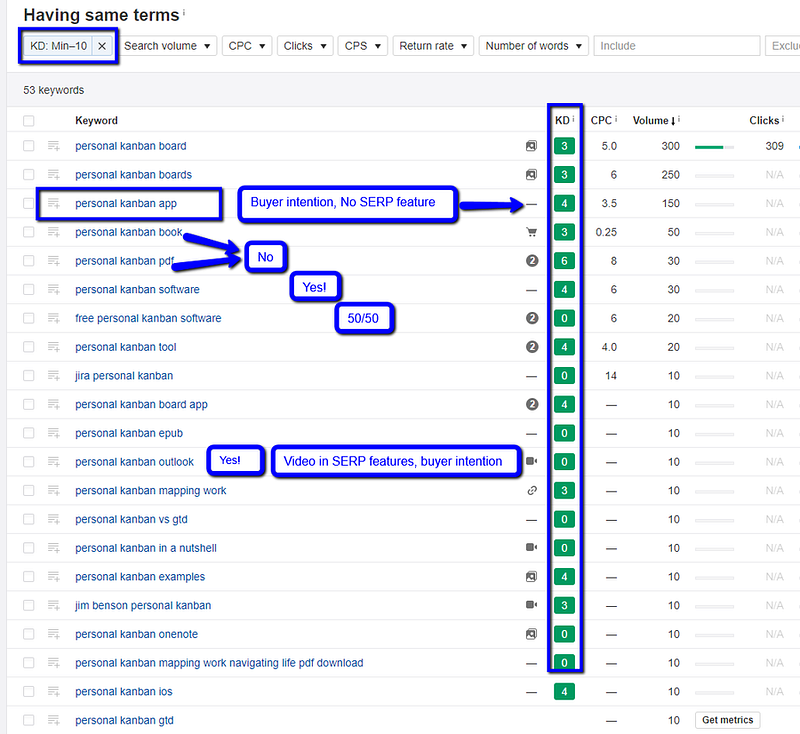Viewport: 800px width, 734px height.
Task: Shopping cart SERP icon for personal kanban book
Action: click(x=532, y=232)
